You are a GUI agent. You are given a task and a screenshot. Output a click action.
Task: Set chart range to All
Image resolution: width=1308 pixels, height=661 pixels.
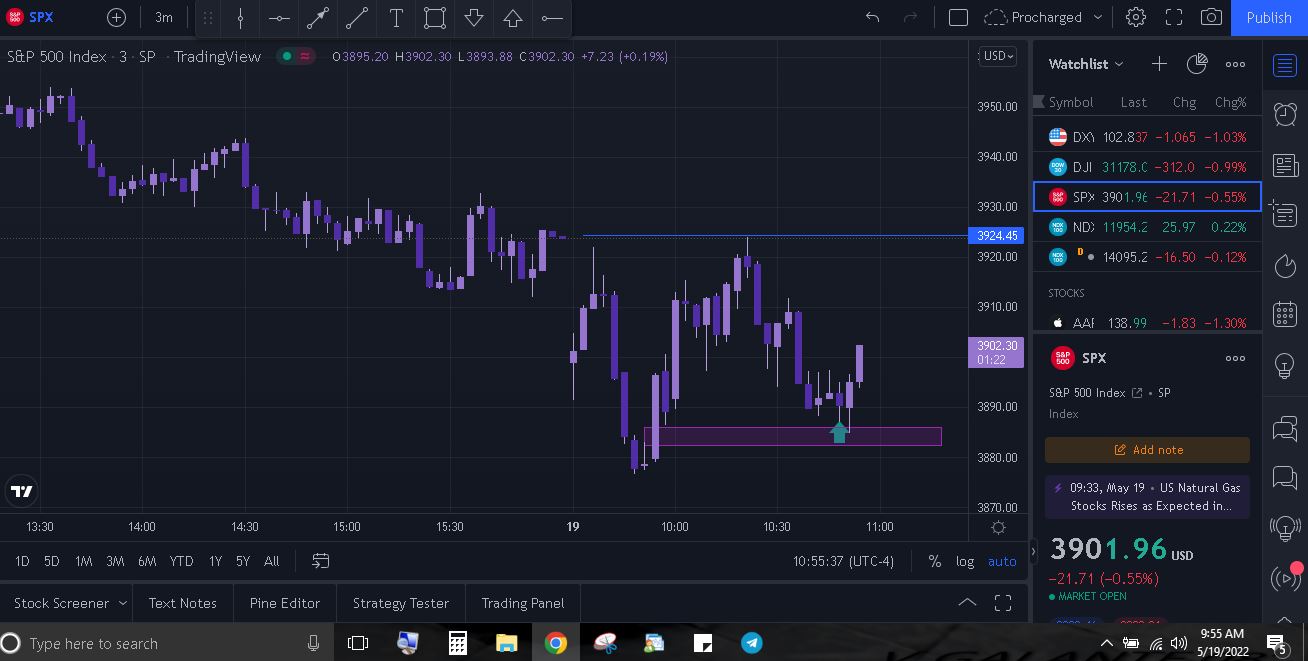(271, 561)
